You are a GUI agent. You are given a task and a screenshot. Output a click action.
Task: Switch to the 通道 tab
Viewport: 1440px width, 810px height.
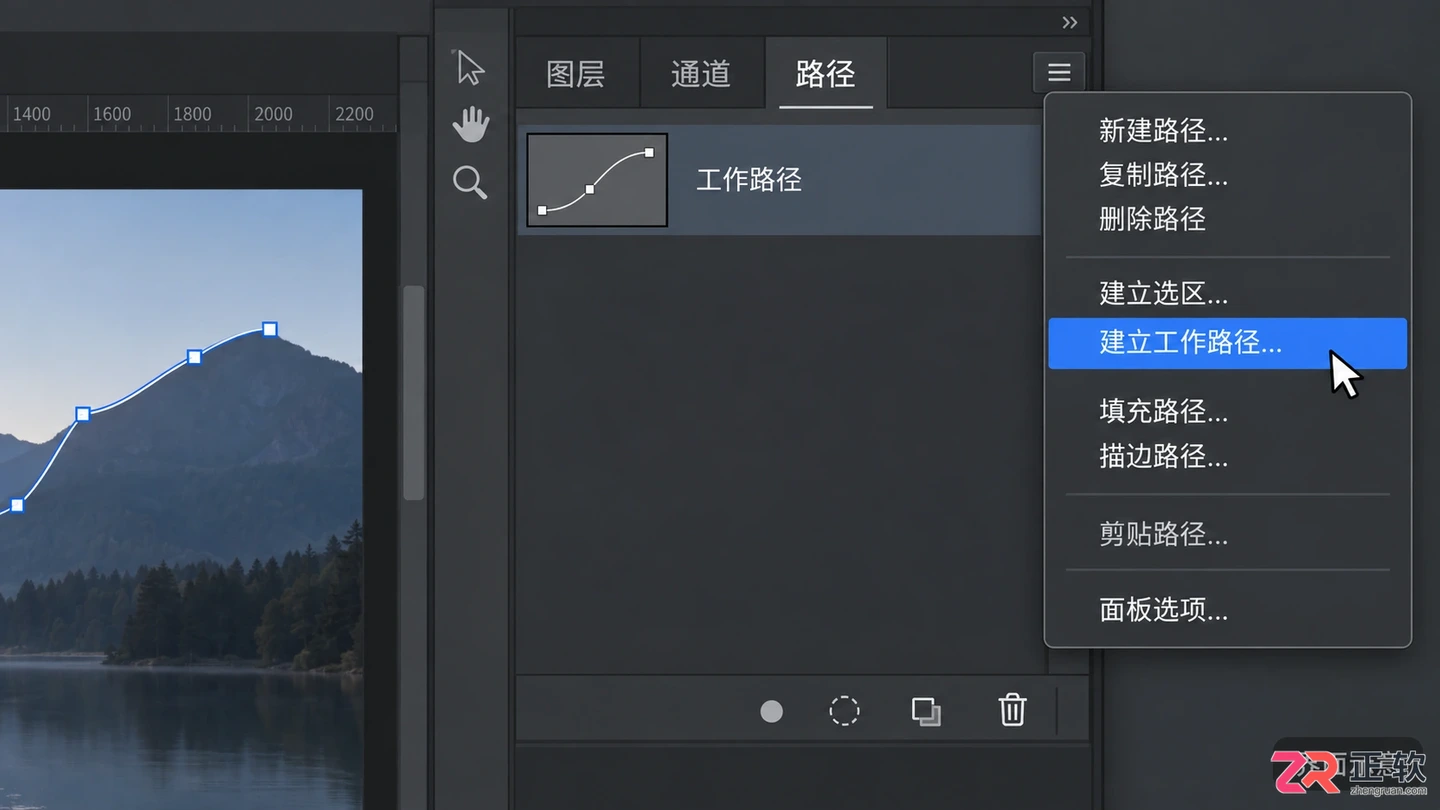coord(701,74)
